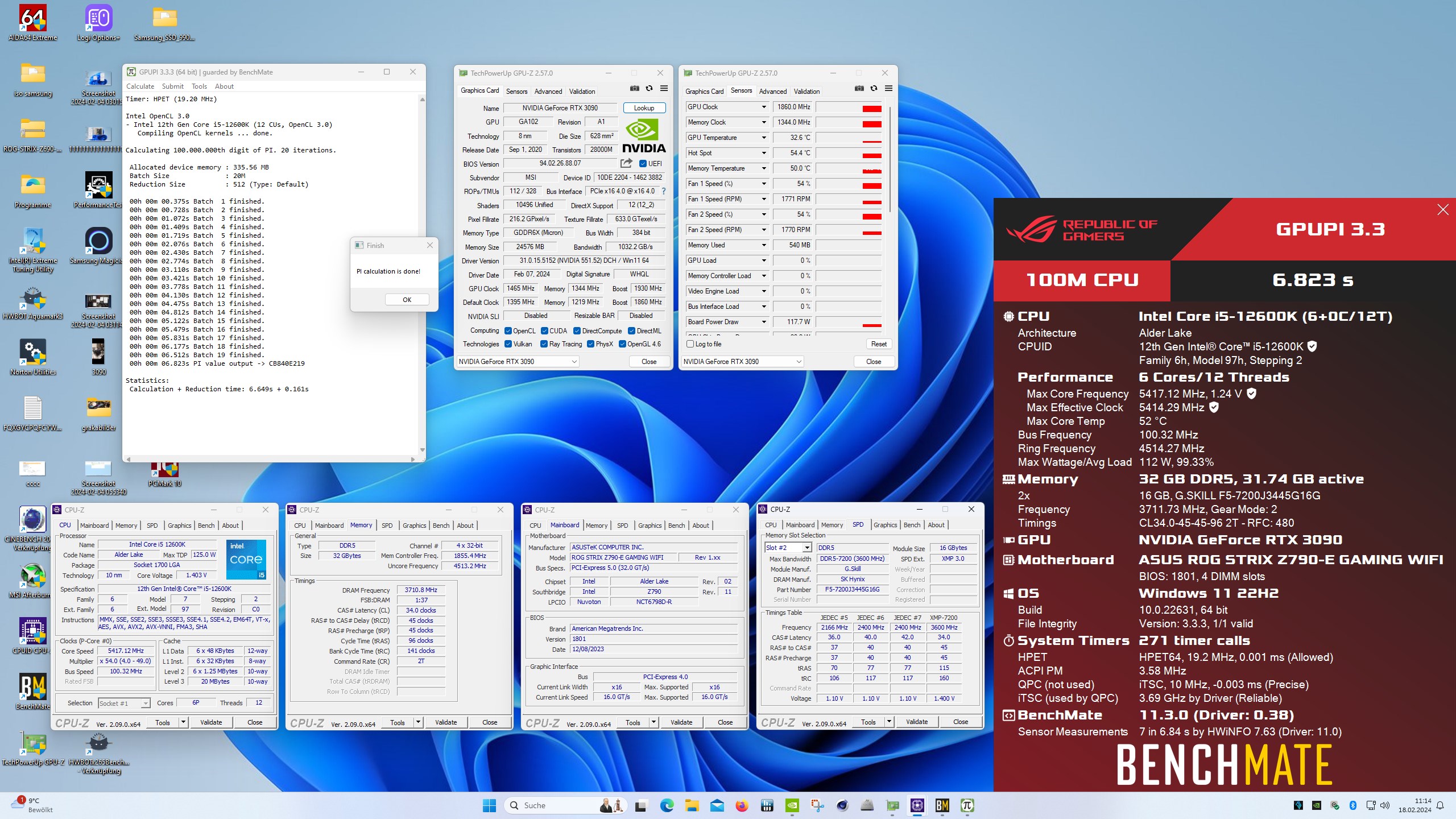Image resolution: width=1456 pixels, height=819 pixels.
Task: Click Reset in GPU-Z Sensors window
Action: click(878, 344)
